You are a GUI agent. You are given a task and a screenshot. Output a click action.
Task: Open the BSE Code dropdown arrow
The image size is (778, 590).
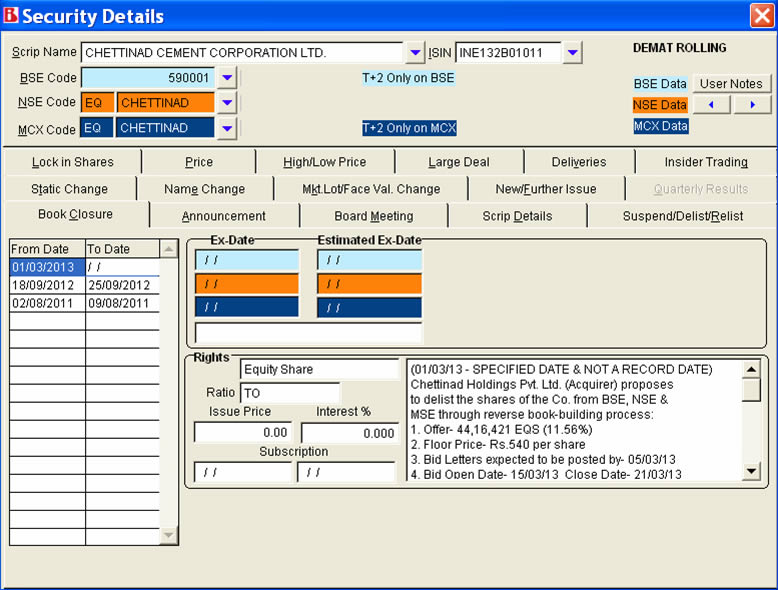pyautogui.click(x=227, y=77)
